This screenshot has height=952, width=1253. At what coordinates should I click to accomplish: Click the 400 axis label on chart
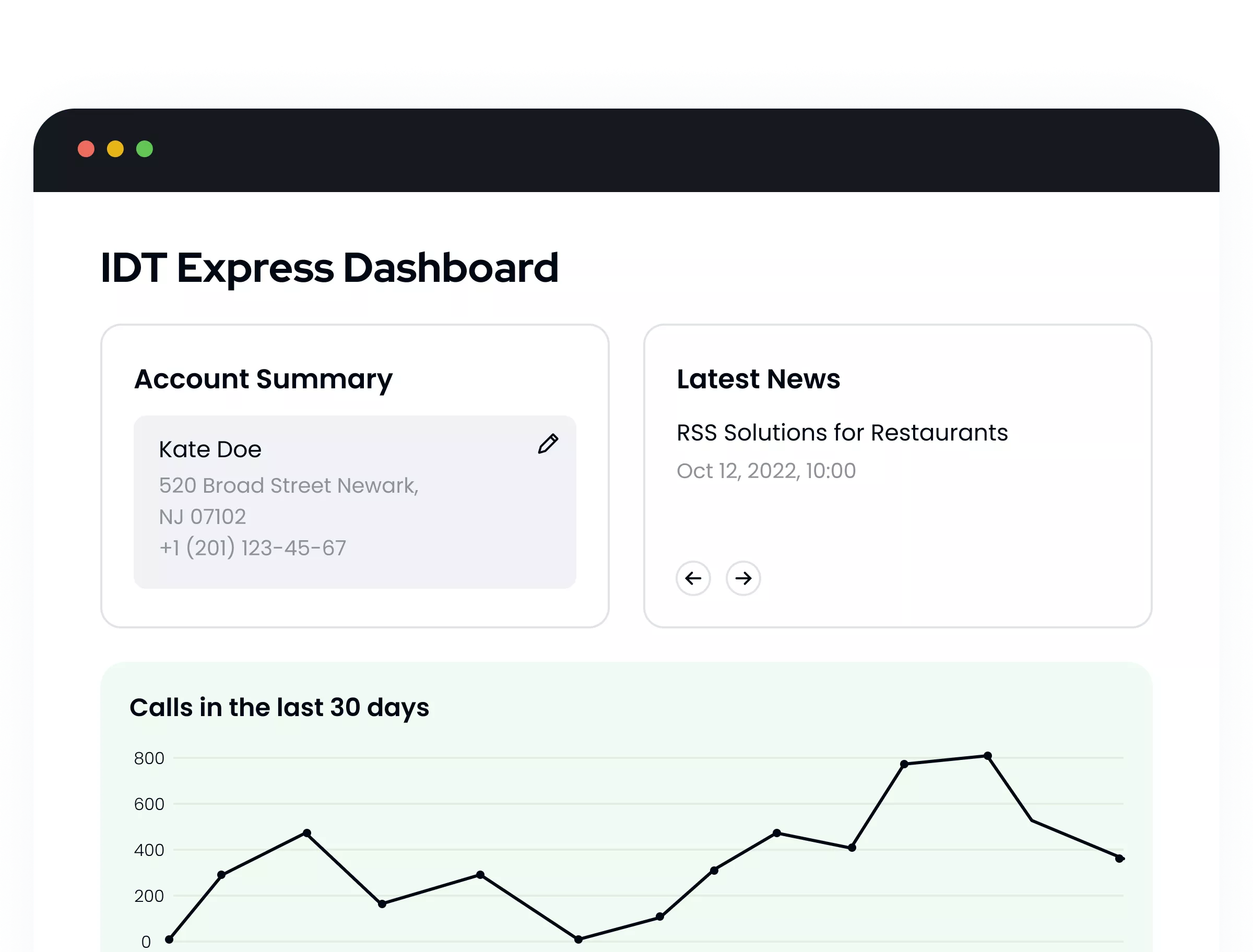pyautogui.click(x=149, y=850)
